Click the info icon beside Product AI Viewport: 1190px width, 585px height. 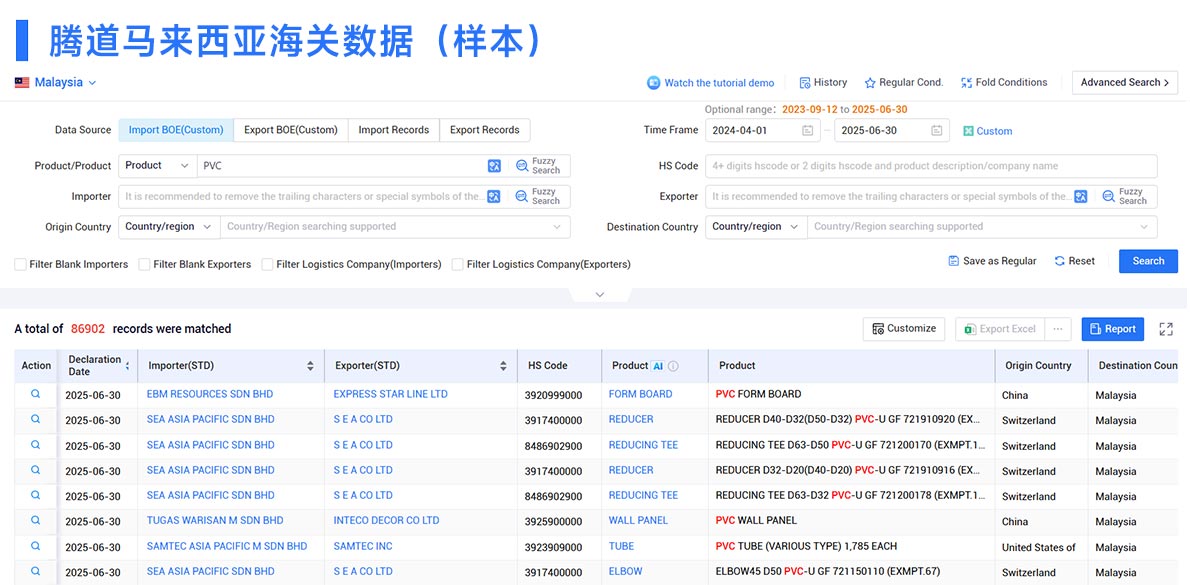tap(673, 366)
